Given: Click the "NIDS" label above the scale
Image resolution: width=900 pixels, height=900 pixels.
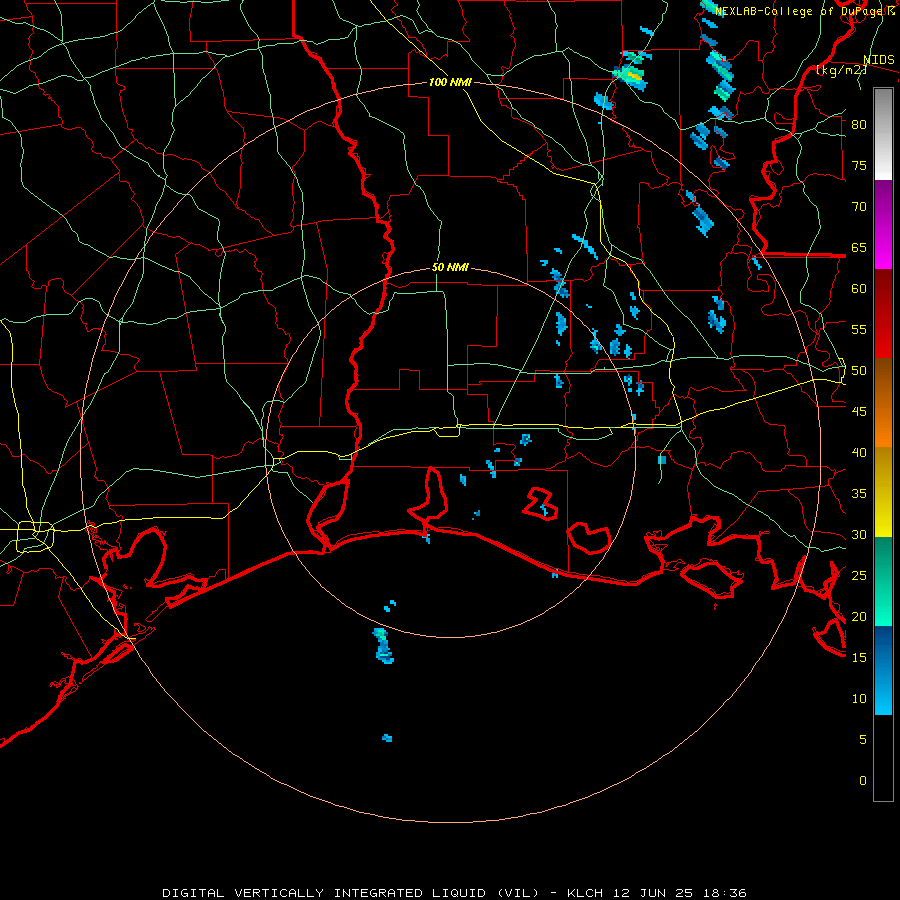Looking at the screenshot, I should point(878,59).
